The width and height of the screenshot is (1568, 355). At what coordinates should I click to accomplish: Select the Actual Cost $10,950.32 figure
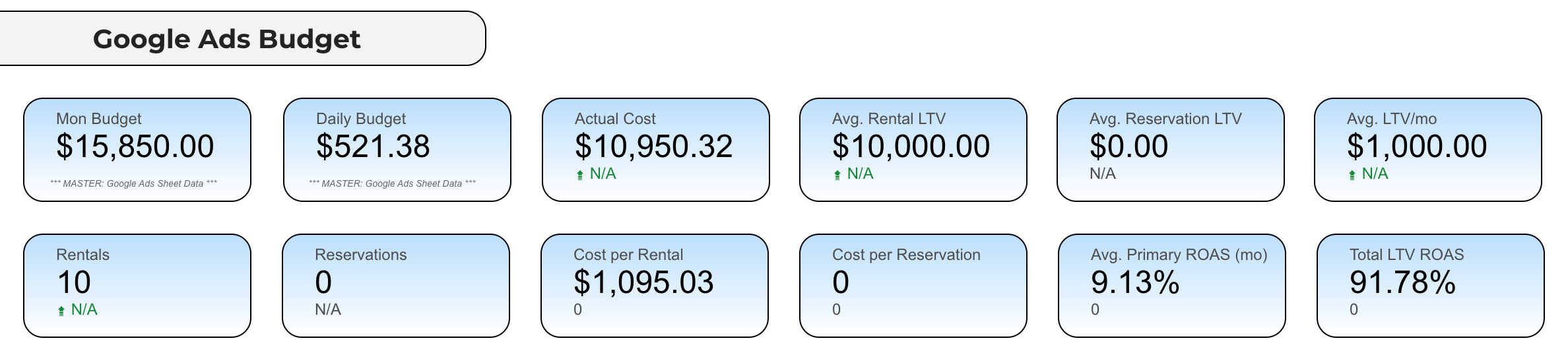(x=653, y=146)
